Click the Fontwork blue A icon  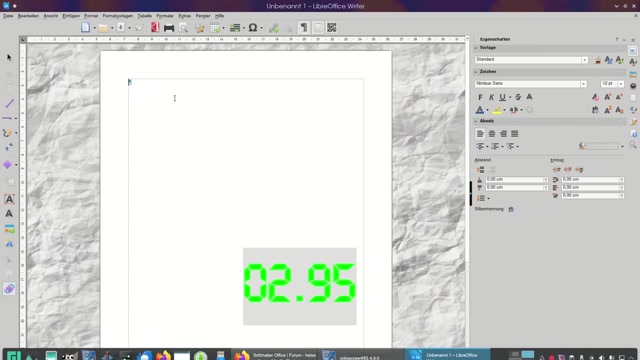pos(9,244)
